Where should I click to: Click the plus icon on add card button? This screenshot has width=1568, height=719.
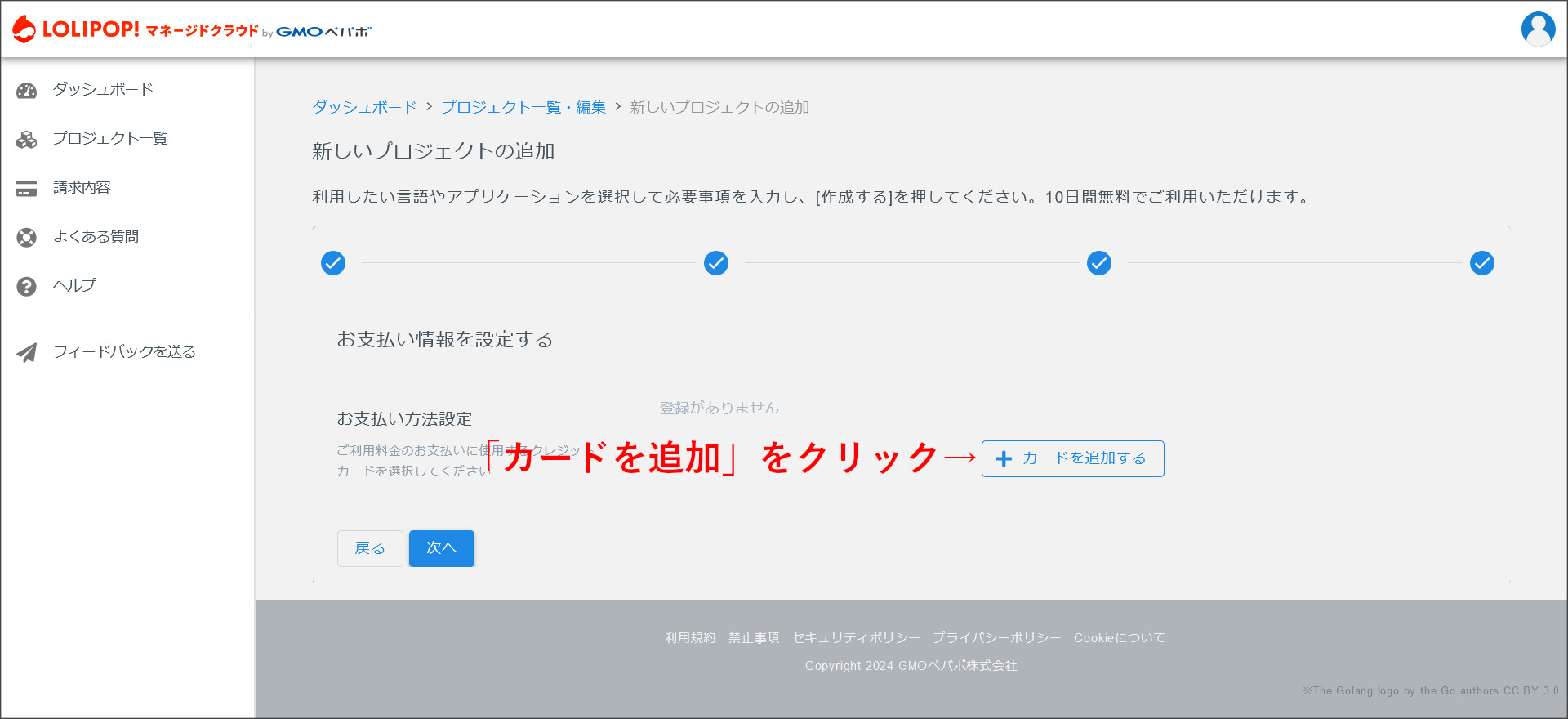[x=1004, y=459]
